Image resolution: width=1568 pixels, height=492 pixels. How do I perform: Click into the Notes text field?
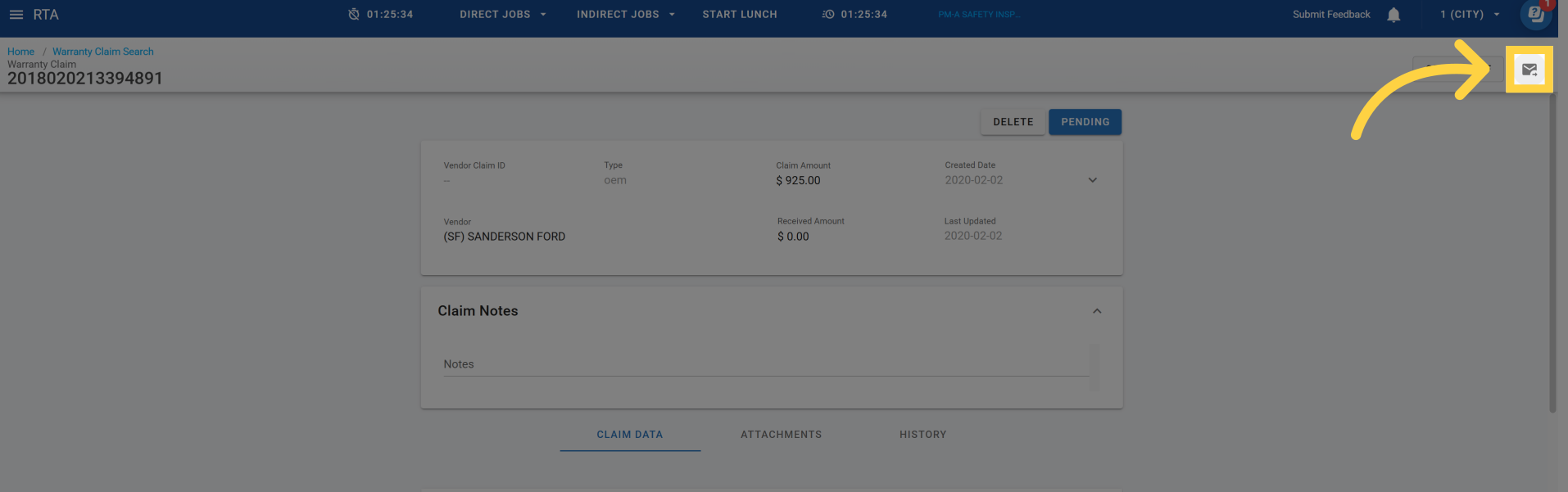(x=766, y=364)
